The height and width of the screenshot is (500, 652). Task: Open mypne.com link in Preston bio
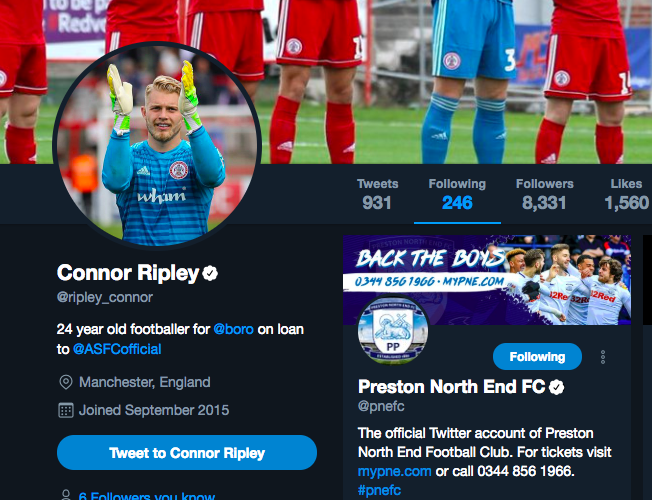tap(394, 471)
